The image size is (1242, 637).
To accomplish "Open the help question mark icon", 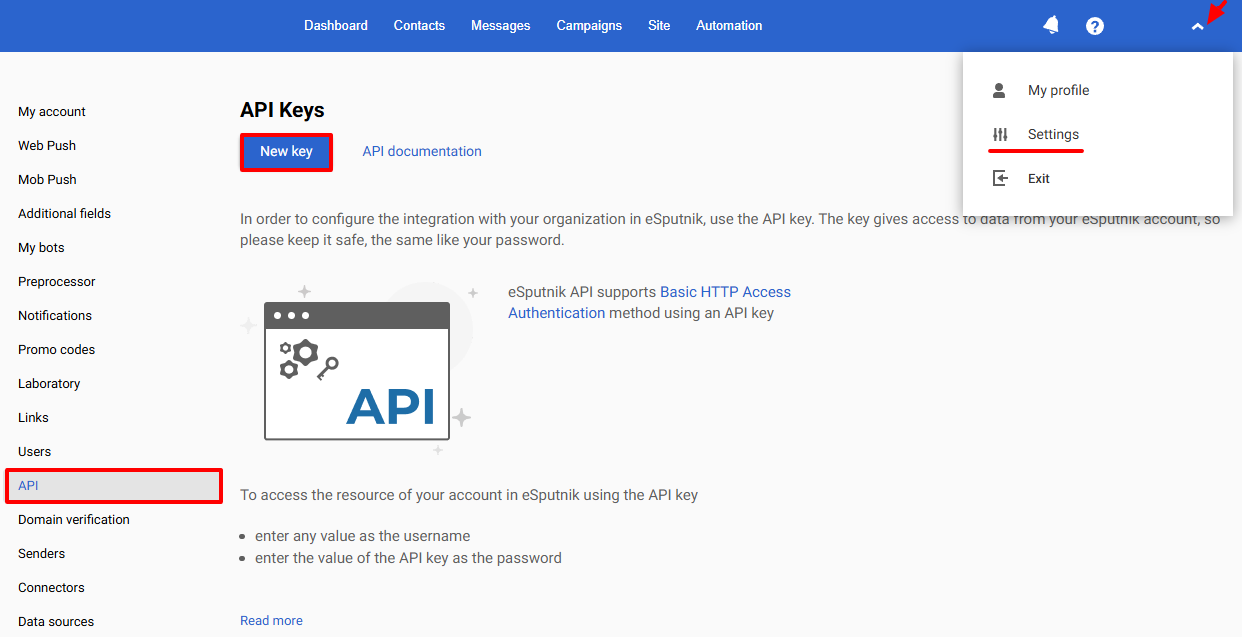I will 1095,26.
